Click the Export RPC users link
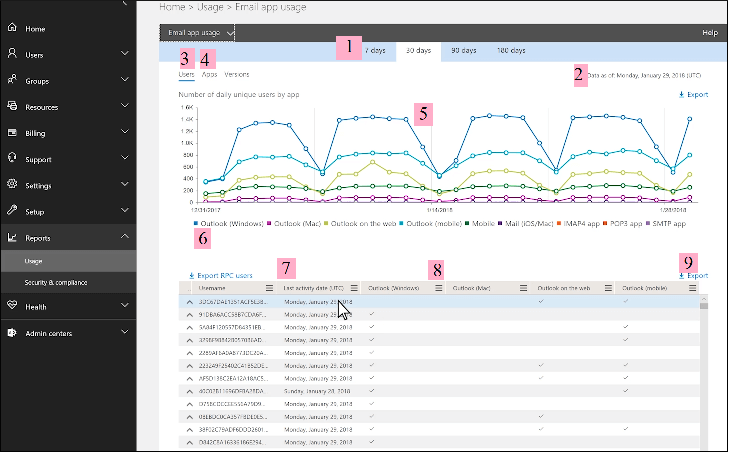 (x=221, y=276)
